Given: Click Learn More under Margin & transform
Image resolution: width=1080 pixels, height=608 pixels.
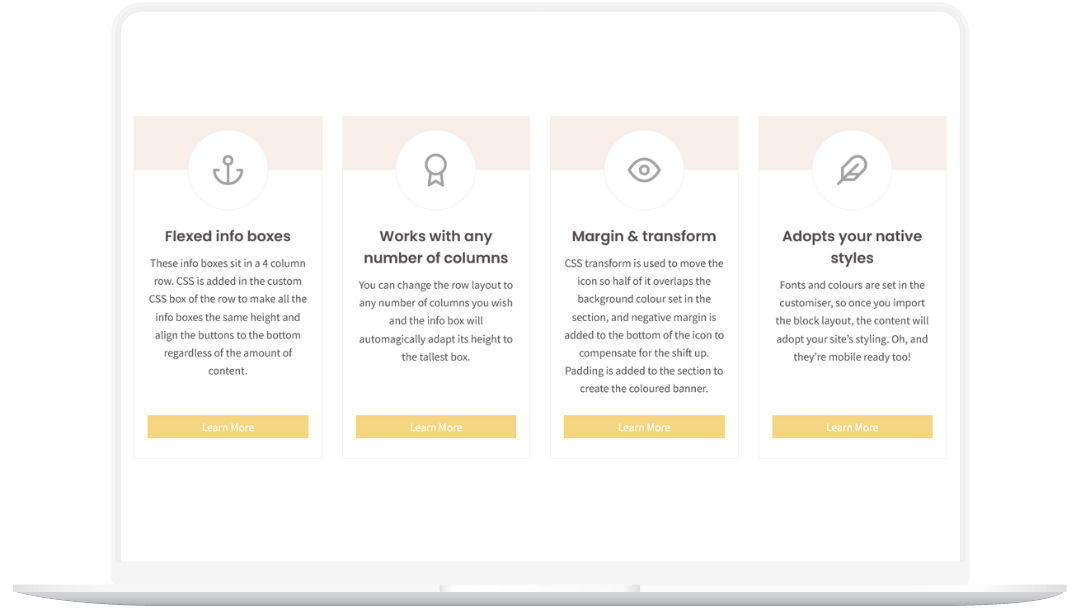Looking at the screenshot, I should [x=644, y=427].
